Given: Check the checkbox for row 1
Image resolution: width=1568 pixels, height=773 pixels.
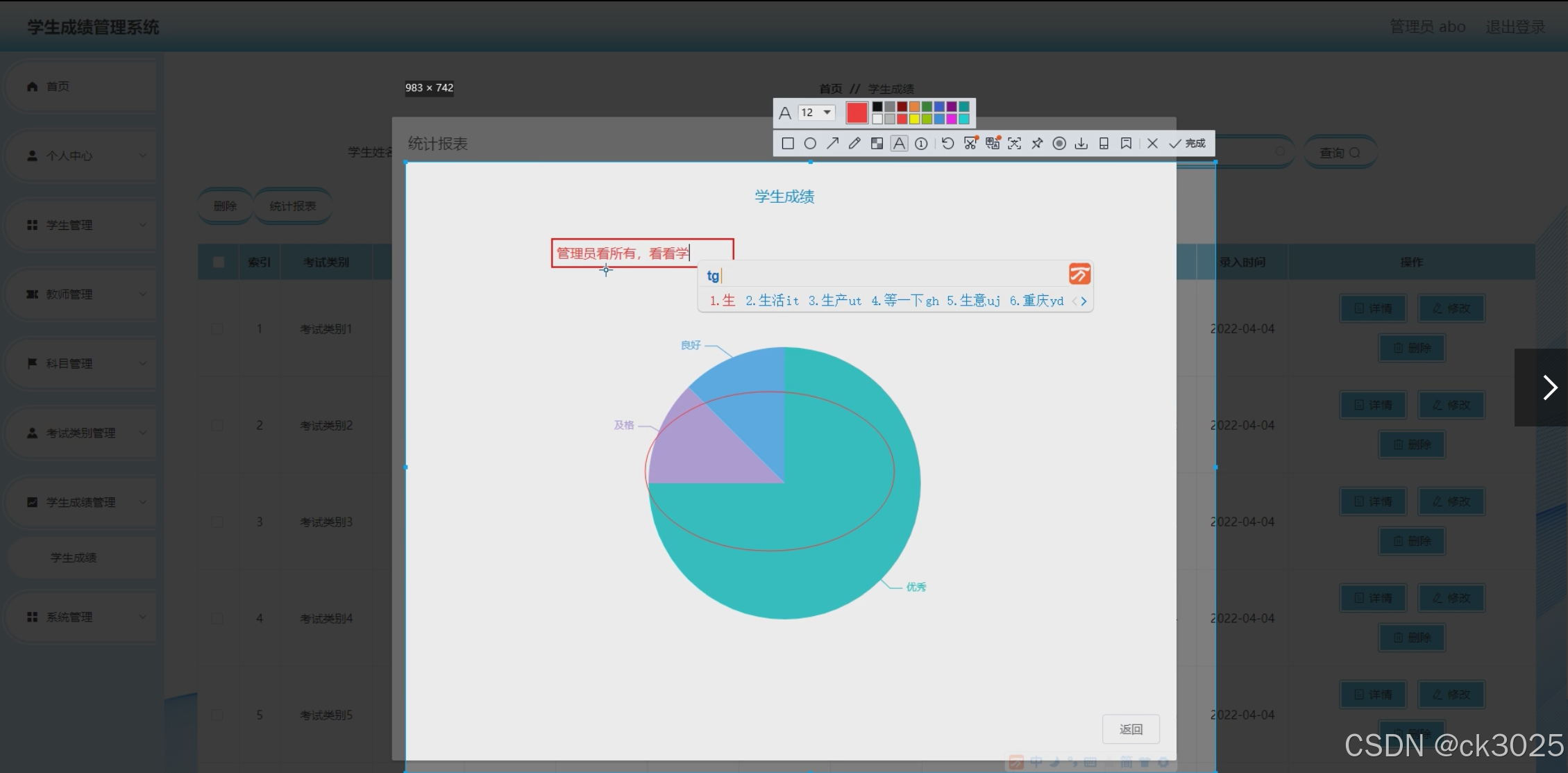Looking at the screenshot, I should tap(217, 329).
